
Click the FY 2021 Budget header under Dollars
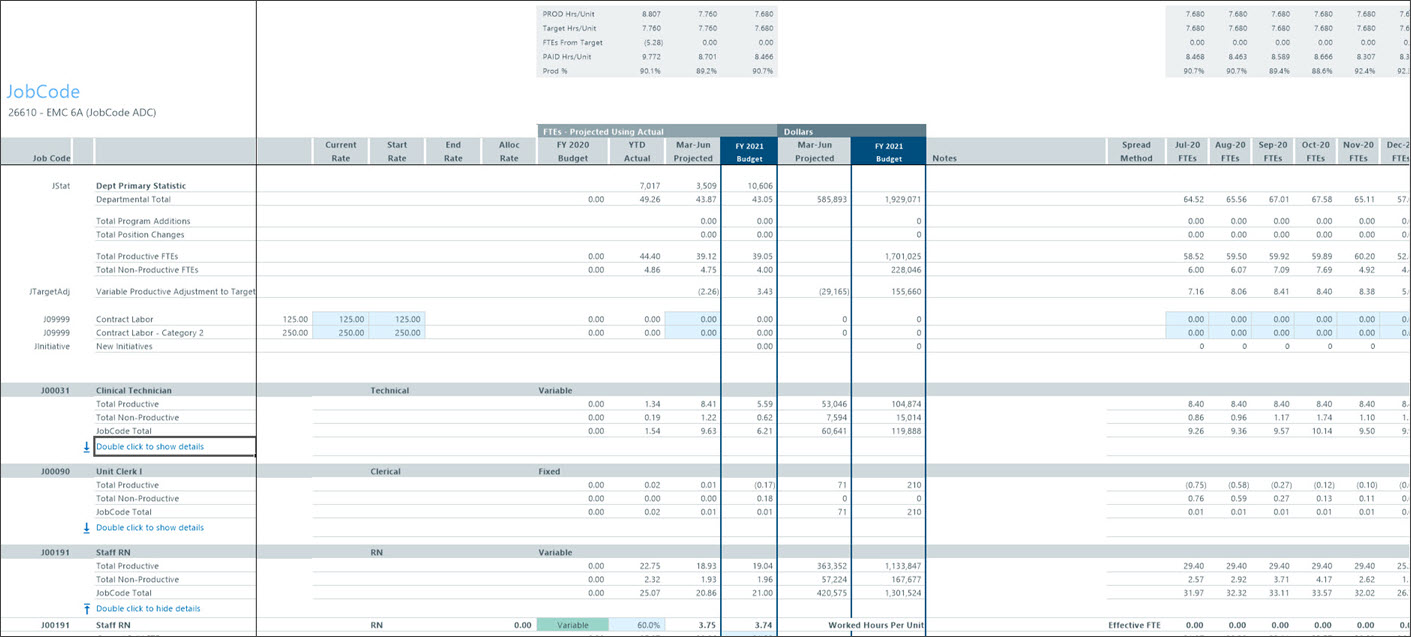888,152
